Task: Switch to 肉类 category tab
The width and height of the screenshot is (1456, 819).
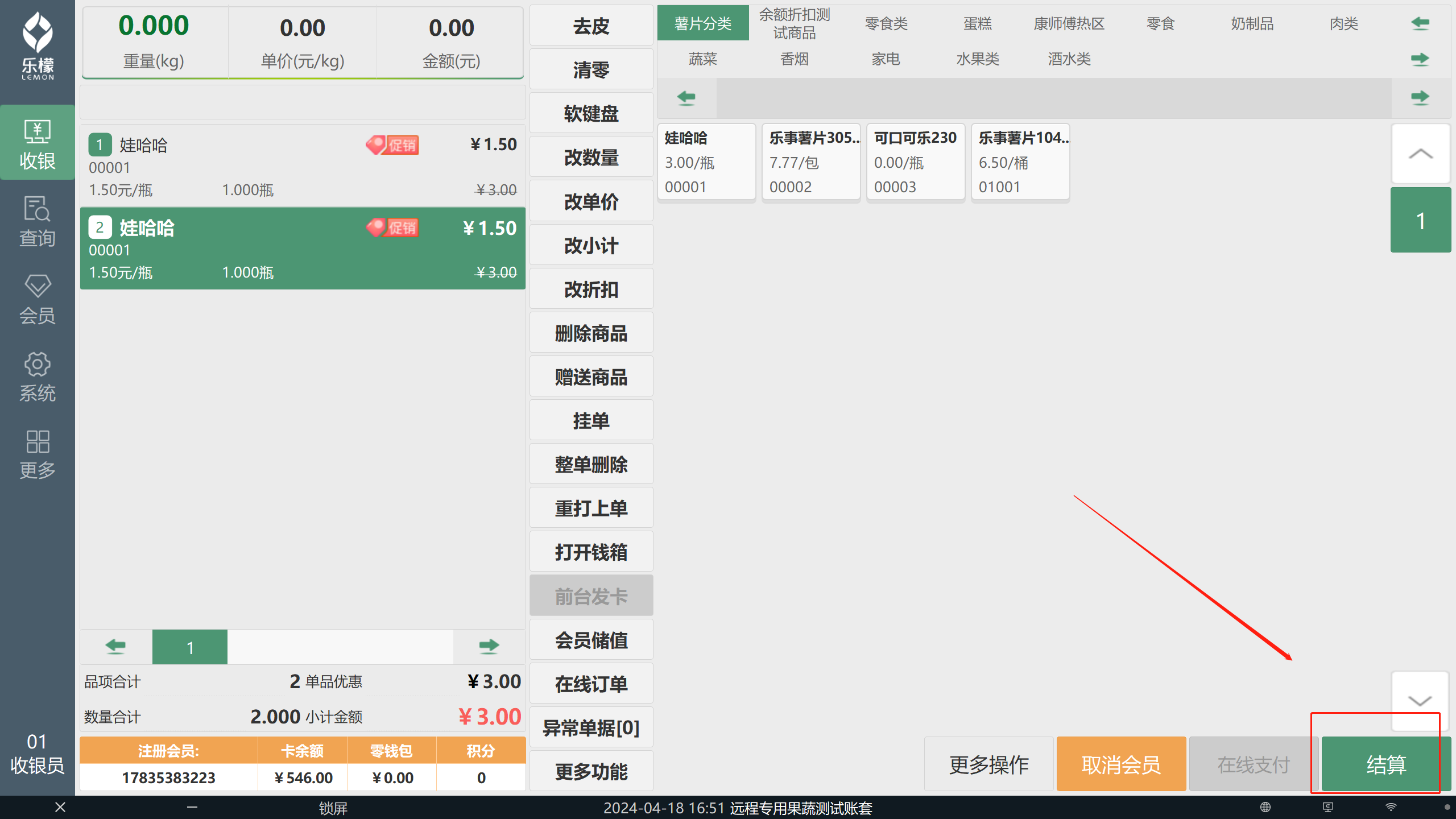Action: 1344,23
